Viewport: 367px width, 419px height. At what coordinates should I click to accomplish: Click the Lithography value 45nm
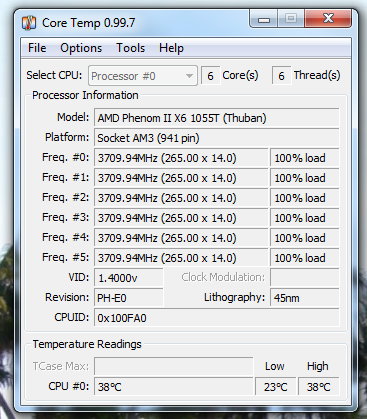tap(305, 298)
